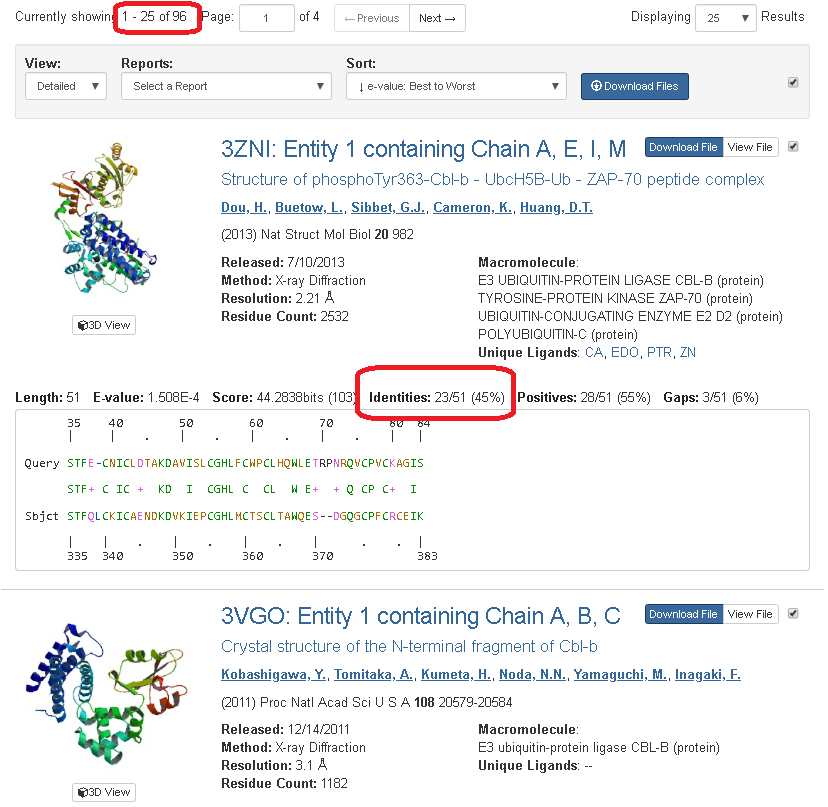Change the Displaying 25 results dropdown

coord(726,18)
